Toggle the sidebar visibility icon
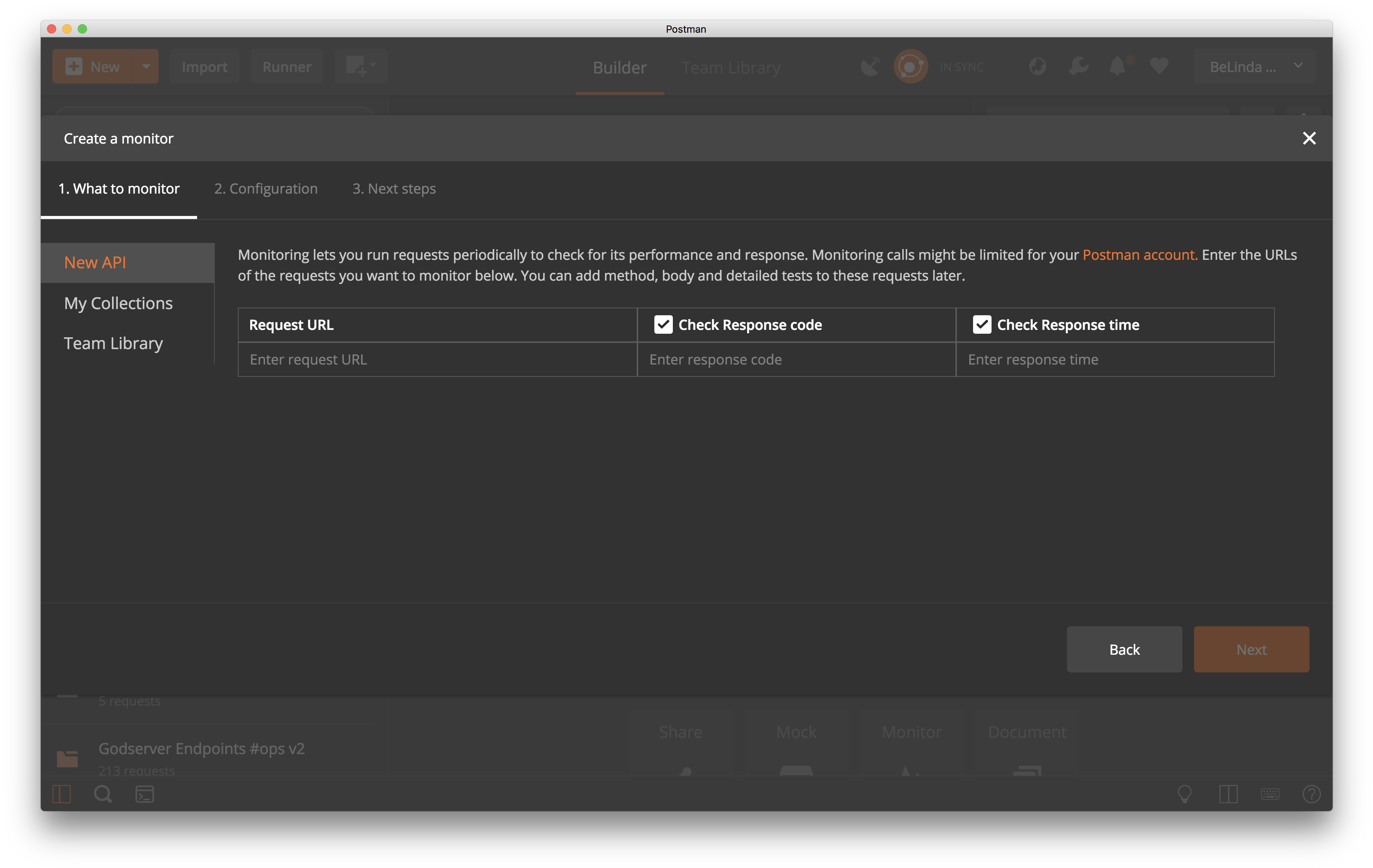The height and width of the screenshot is (868, 1373). click(x=62, y=794)
